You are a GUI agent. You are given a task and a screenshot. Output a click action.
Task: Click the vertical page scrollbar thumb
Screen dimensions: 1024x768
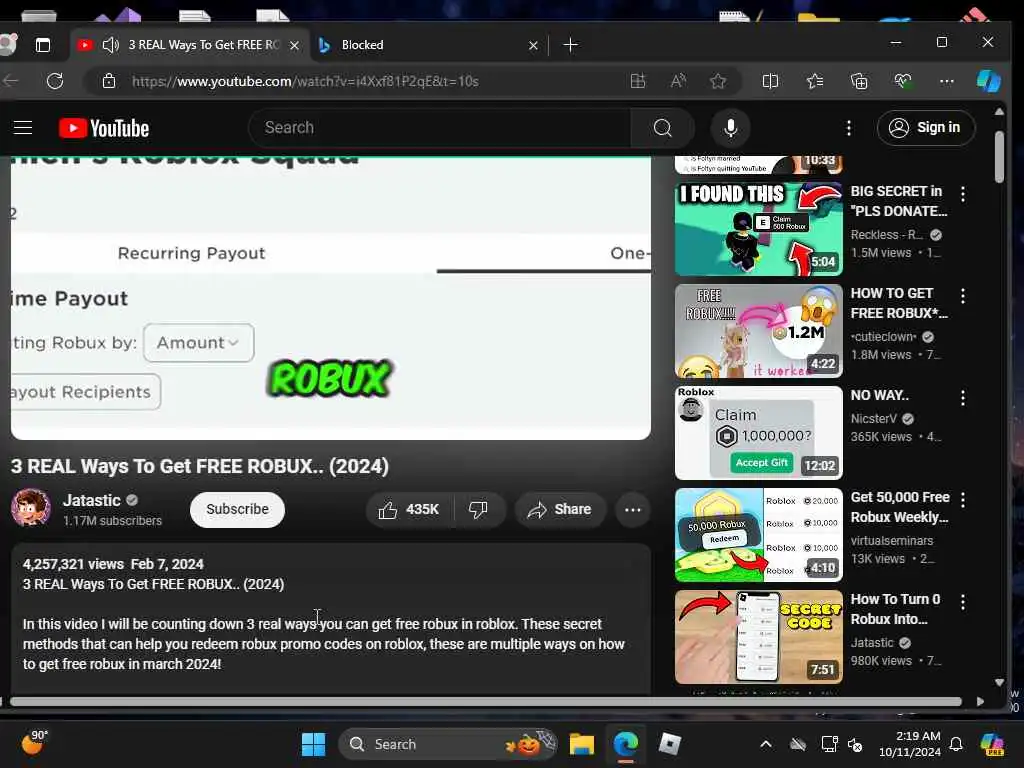(999, 157)
